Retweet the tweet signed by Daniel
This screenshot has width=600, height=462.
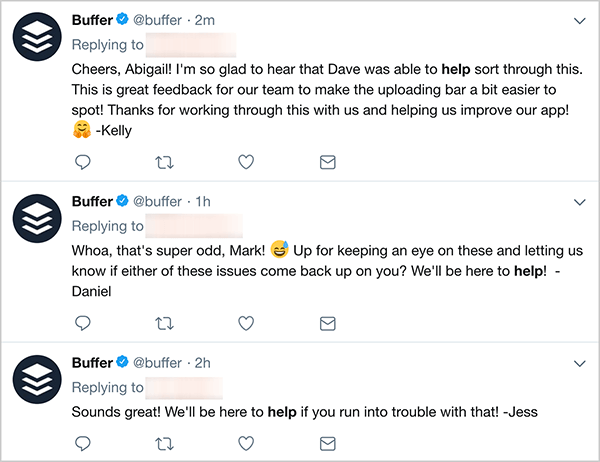point(165,324)
